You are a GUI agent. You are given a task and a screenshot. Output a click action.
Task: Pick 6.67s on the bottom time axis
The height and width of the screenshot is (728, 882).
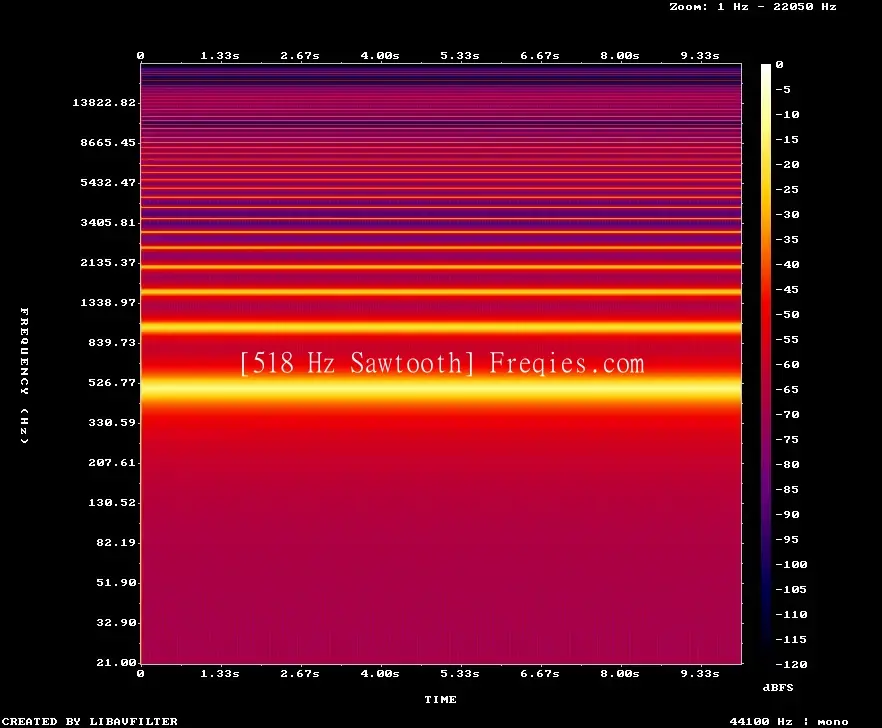539,673
